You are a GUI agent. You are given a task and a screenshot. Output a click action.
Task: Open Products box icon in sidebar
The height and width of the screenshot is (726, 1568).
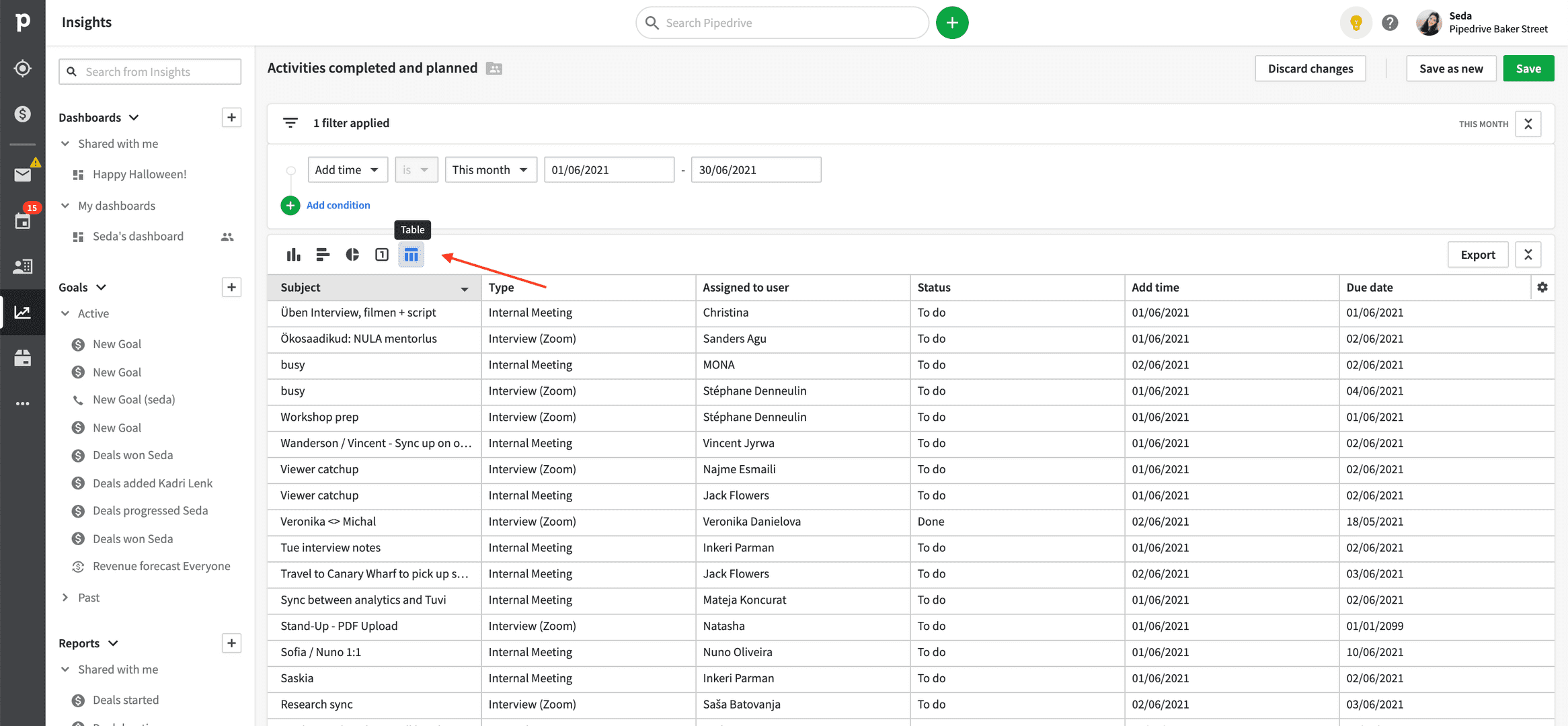tap(23, 358)
